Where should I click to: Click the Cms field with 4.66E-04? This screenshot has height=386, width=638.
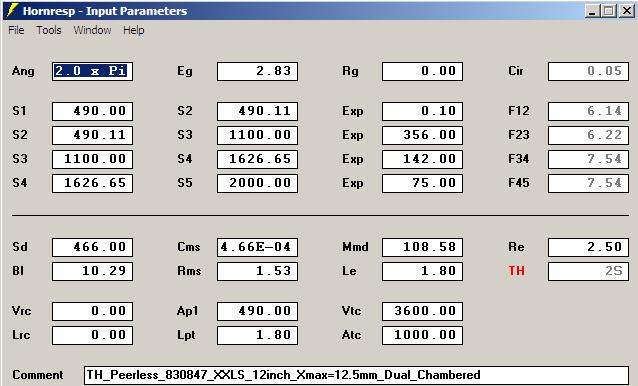(257, 247)
